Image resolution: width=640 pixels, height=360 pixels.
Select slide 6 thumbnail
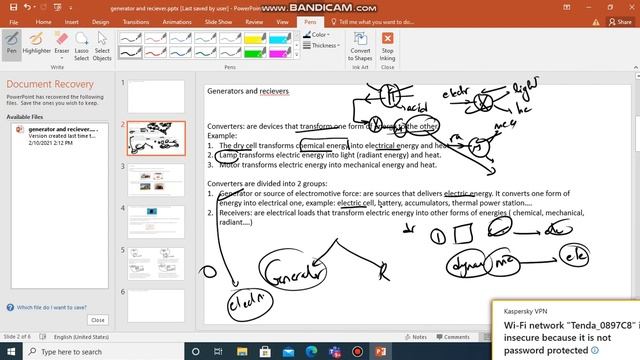[x=156, y=306]
